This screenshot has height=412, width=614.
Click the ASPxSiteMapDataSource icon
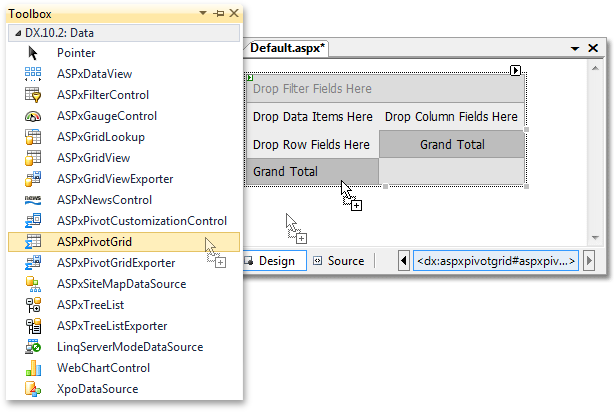(x=33, y=284)
